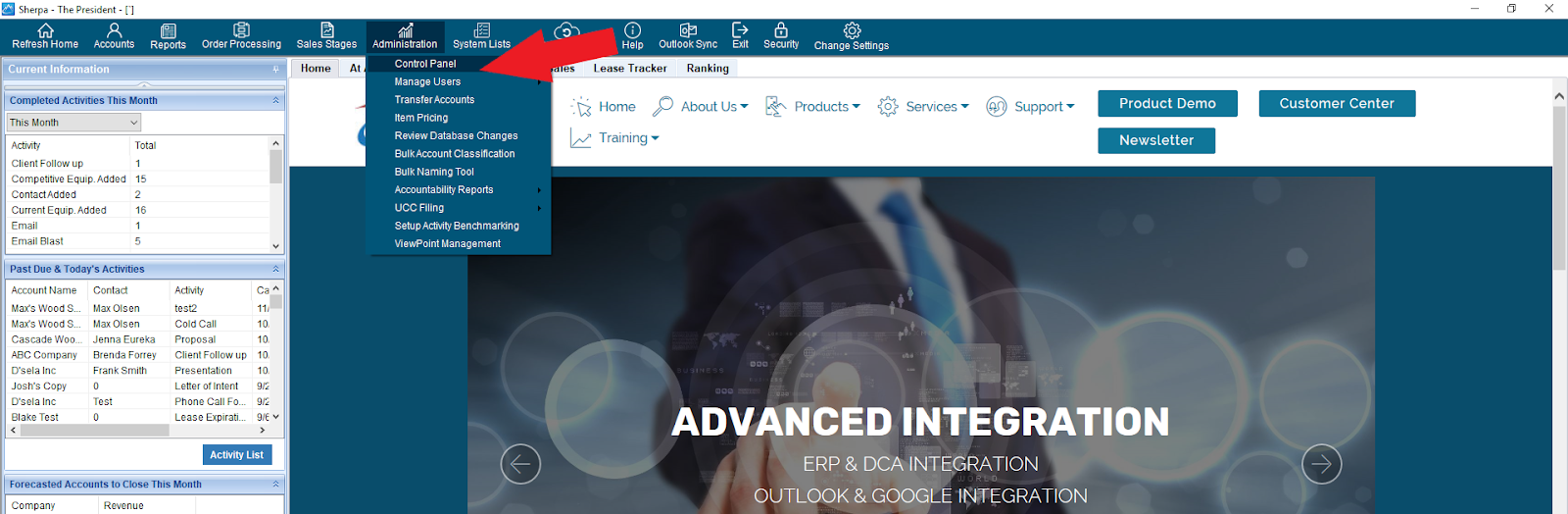Click the Services gear icon
The height and width of the screenshot is (514, 1568).
888,106
